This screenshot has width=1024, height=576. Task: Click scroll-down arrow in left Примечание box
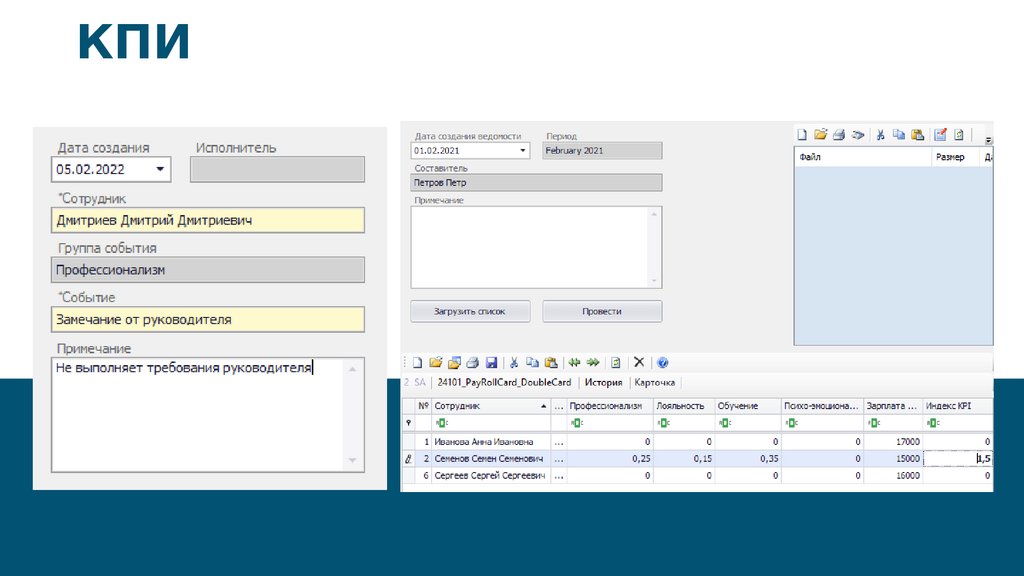click(x=353, y=461)
